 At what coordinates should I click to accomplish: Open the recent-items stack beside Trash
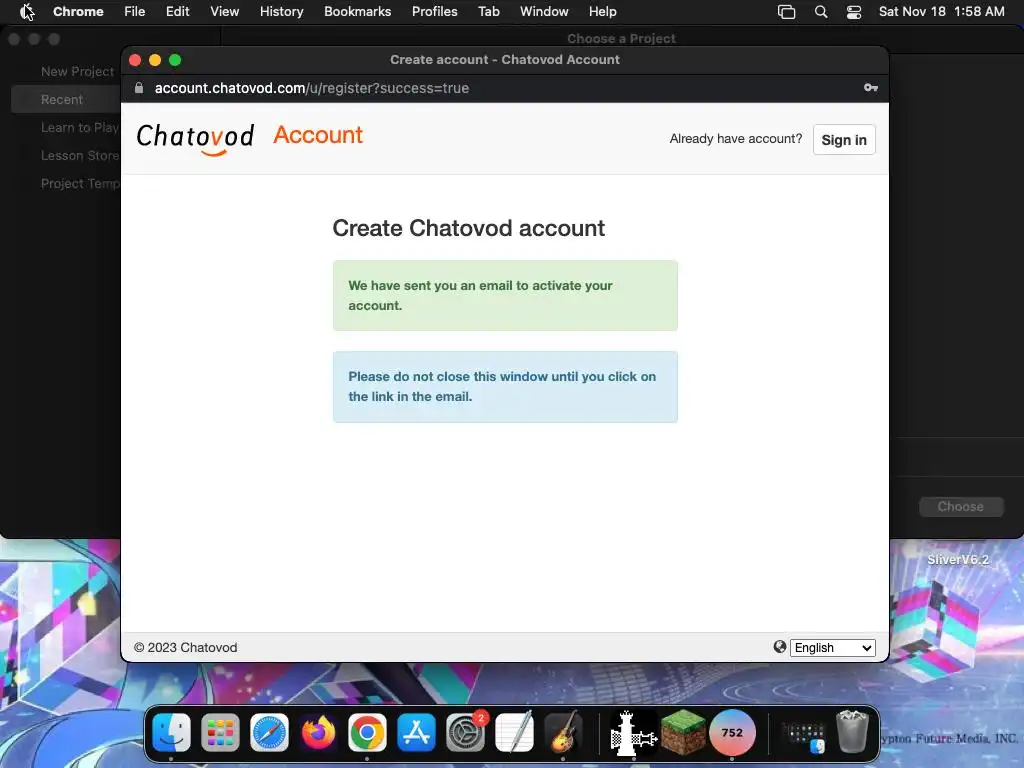point(803,735)
